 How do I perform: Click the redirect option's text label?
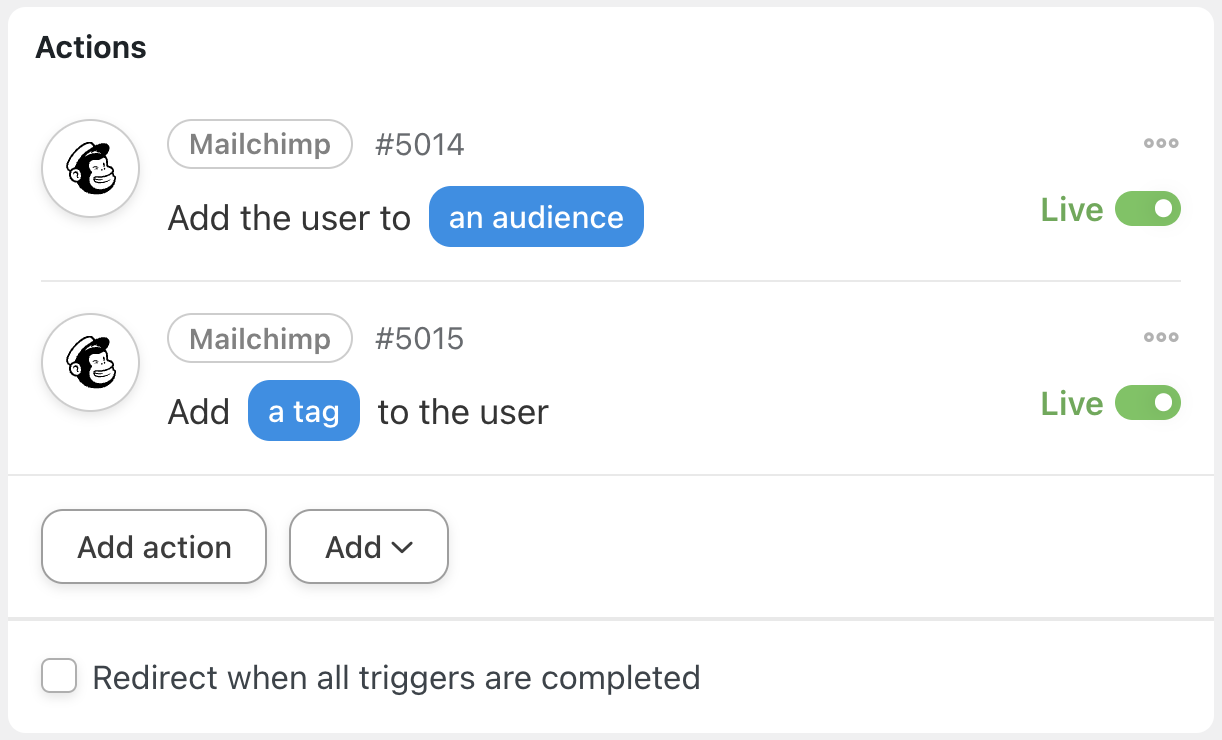click(396, 678)
